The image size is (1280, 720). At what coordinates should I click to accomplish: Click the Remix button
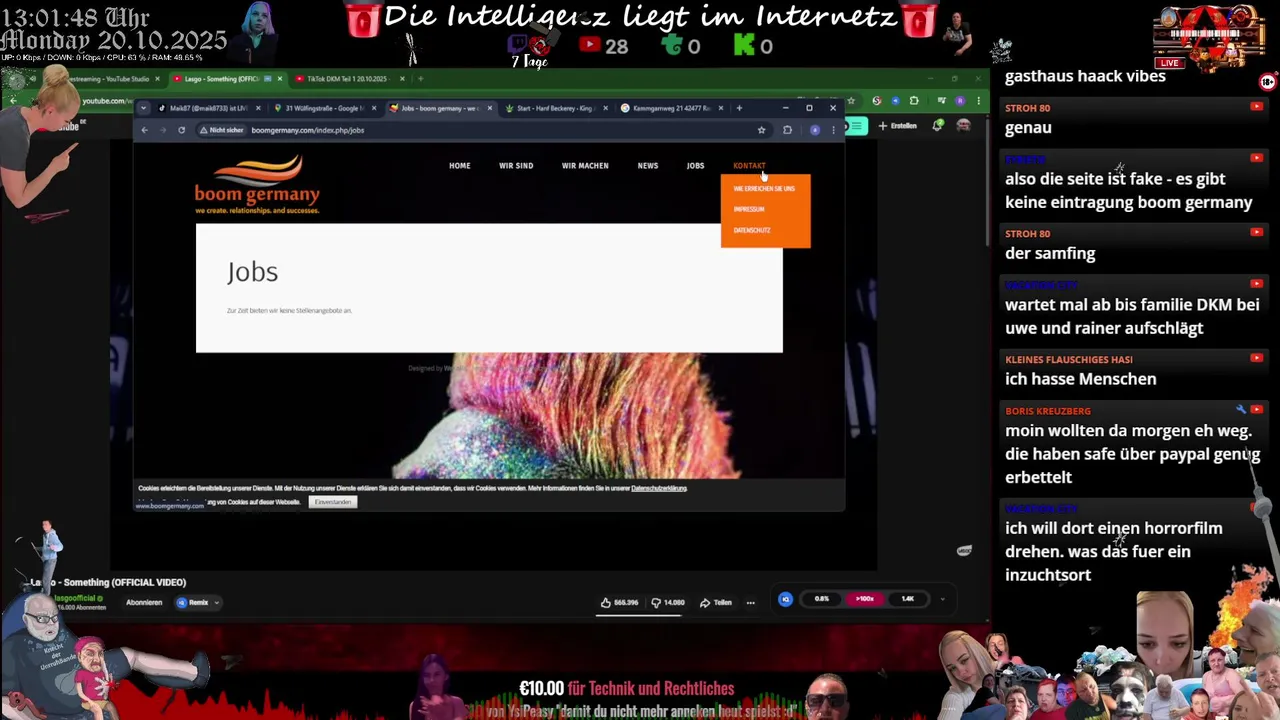pos(194,603)
